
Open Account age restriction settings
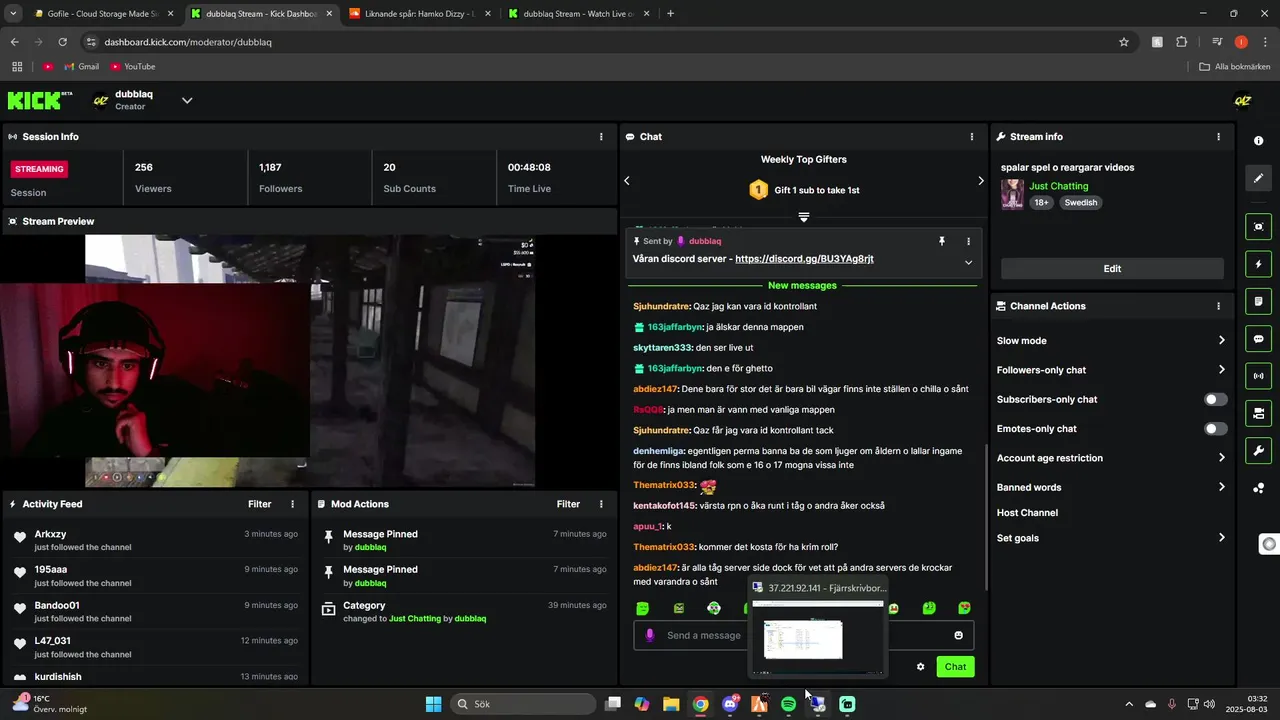click(1110, 458)
